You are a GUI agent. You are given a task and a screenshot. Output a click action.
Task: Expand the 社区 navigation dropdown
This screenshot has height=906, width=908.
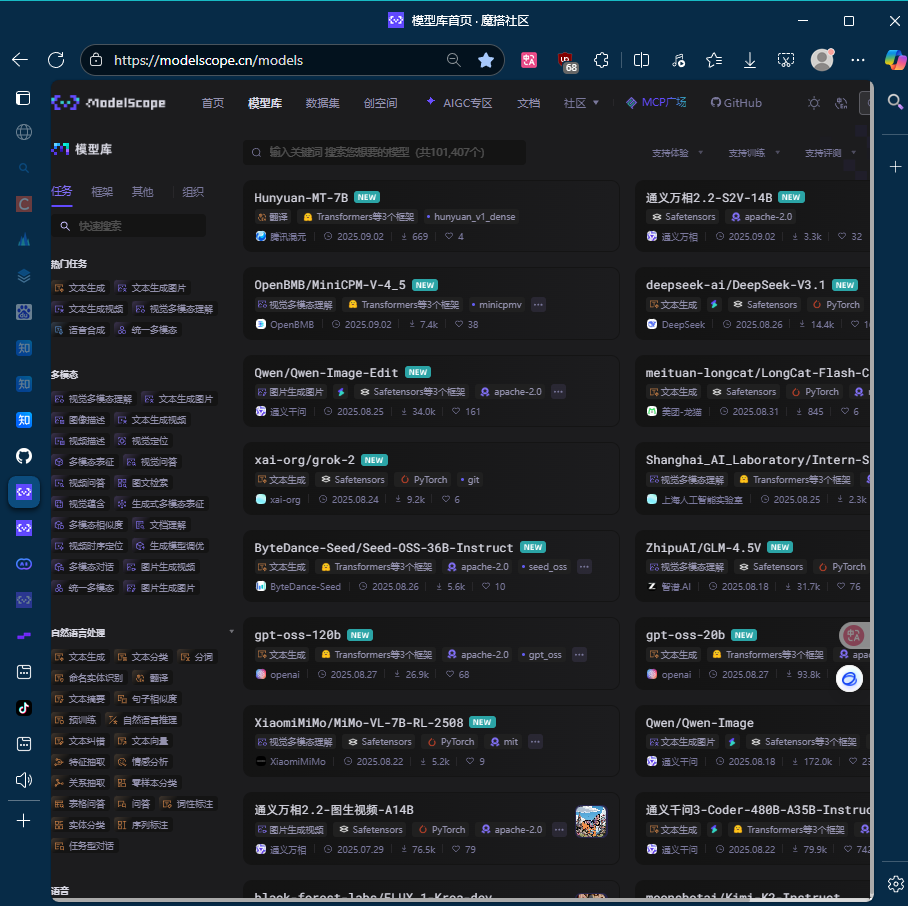[581, 103]
